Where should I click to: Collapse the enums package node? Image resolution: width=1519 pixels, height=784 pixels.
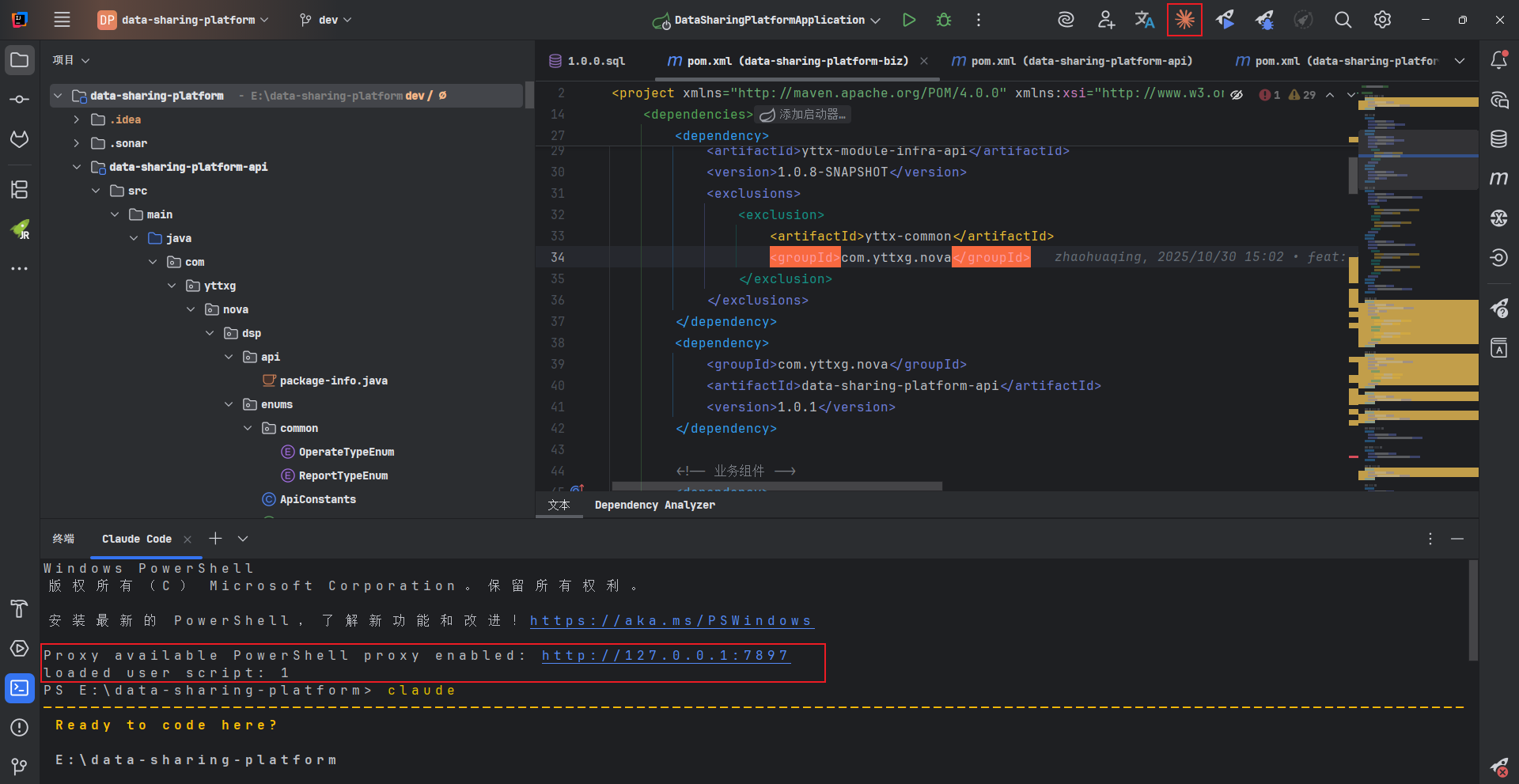click(229, 404)
